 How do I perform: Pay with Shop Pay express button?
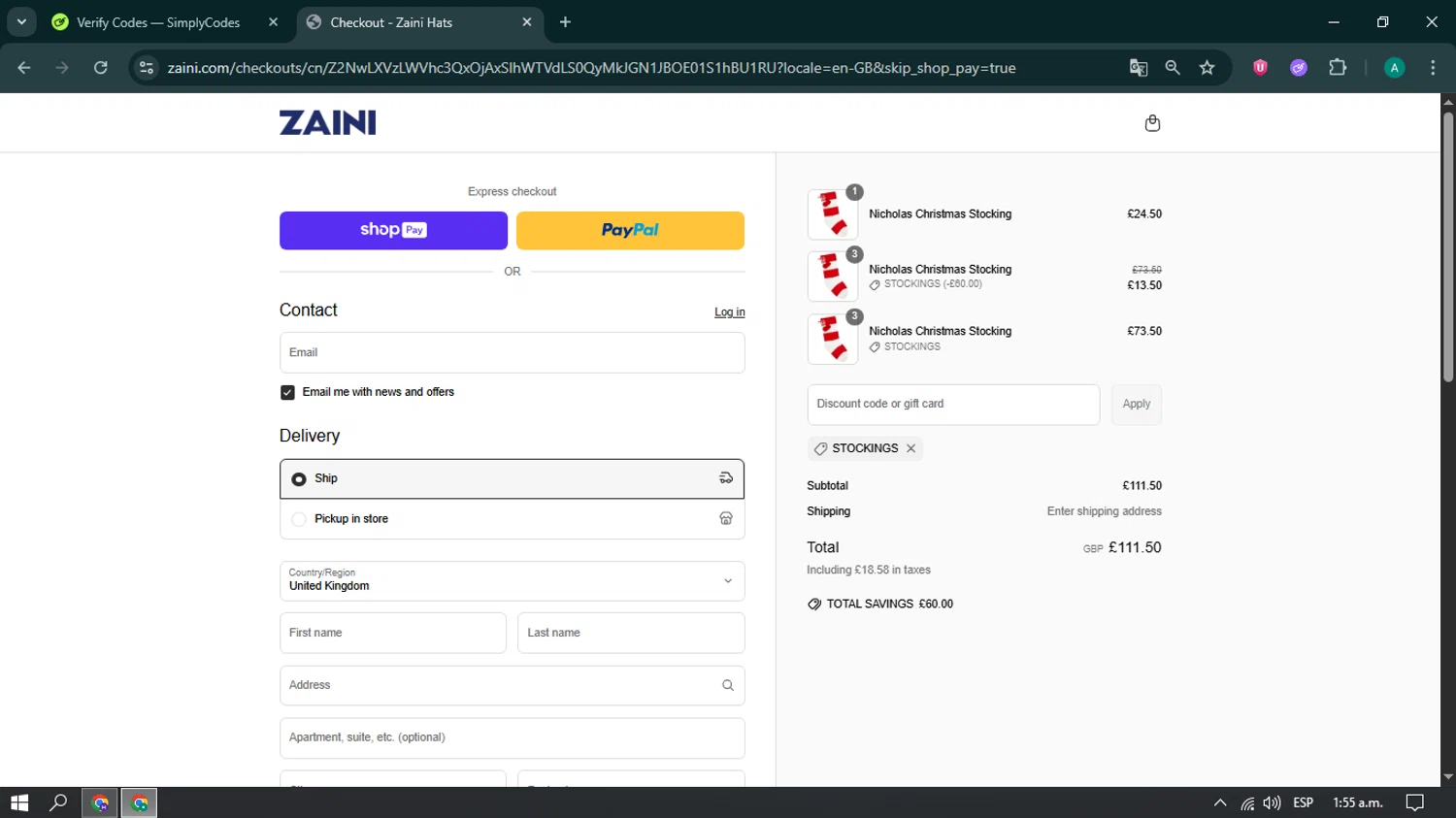click(393, 230)
